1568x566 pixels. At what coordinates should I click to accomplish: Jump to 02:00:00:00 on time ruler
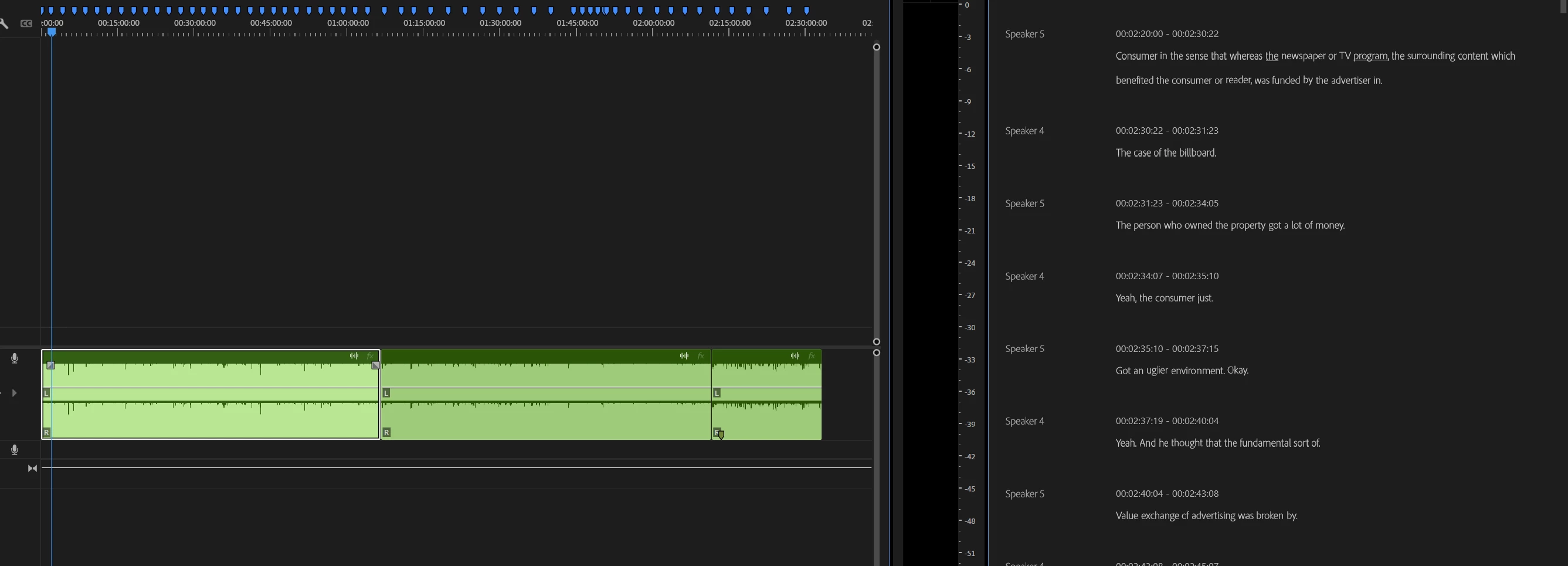point(654,23)
